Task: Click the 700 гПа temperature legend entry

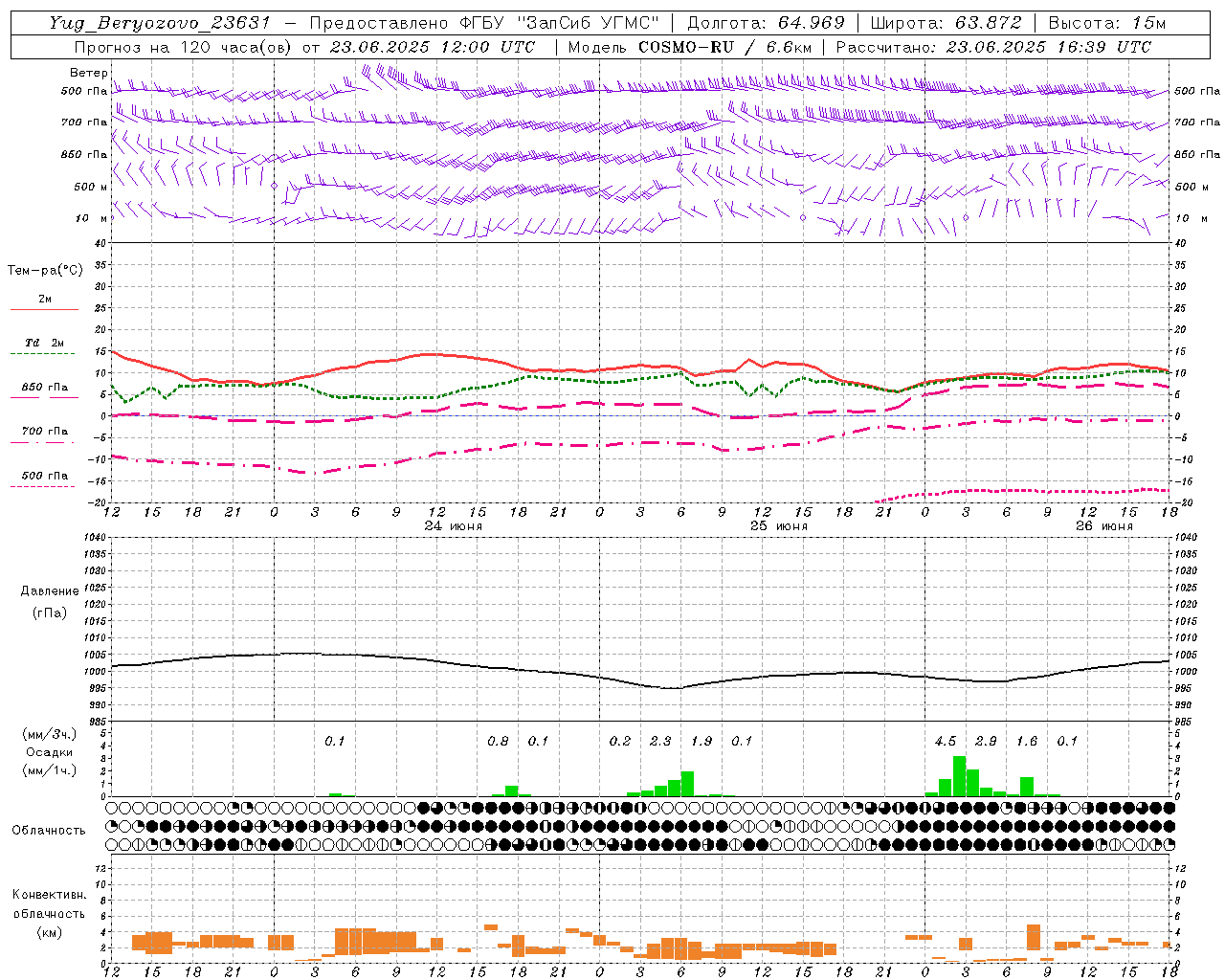Action: point(45,432)
